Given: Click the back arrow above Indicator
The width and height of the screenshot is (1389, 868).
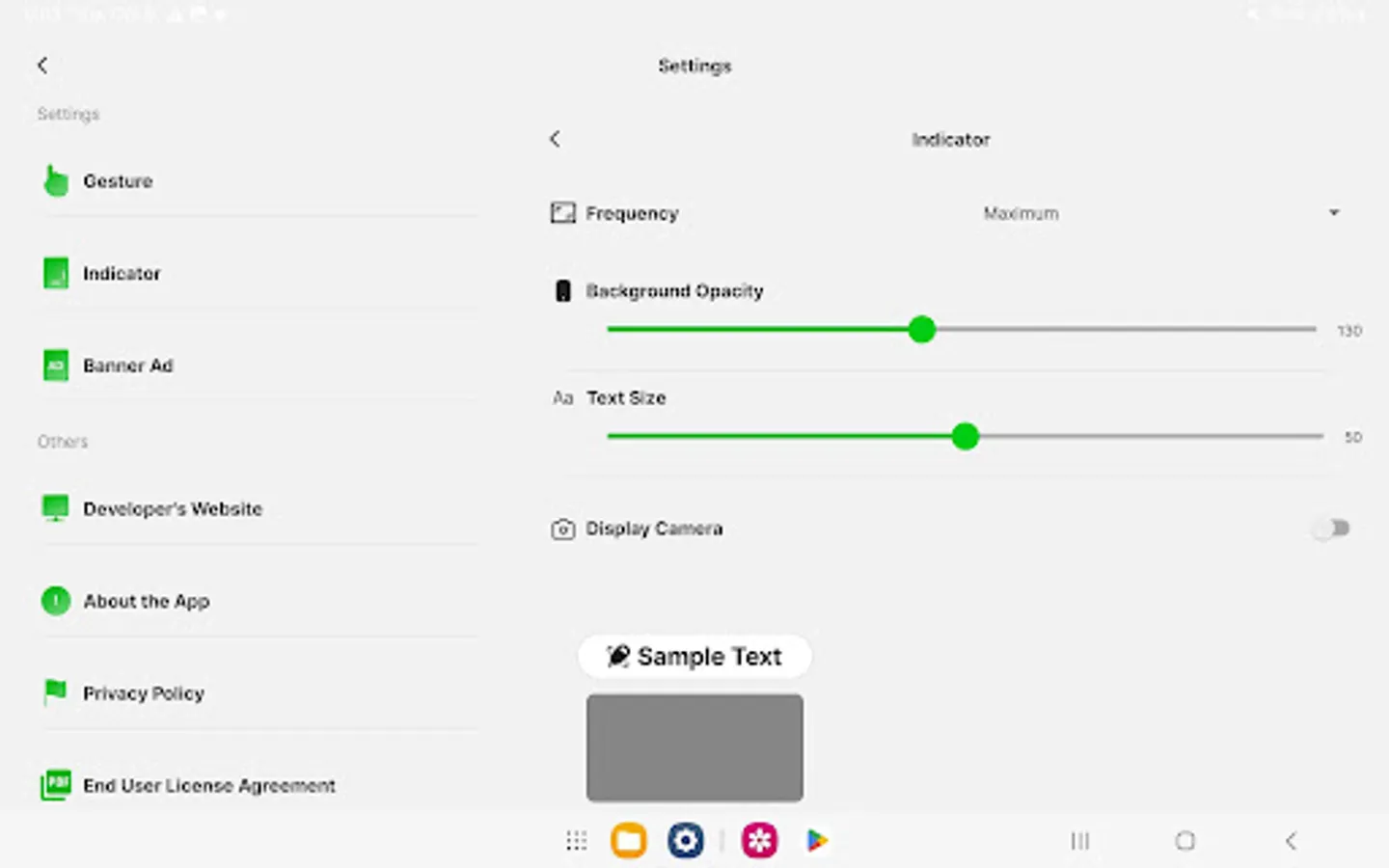Looking at the screenshot, I should (x=555, y=139).
